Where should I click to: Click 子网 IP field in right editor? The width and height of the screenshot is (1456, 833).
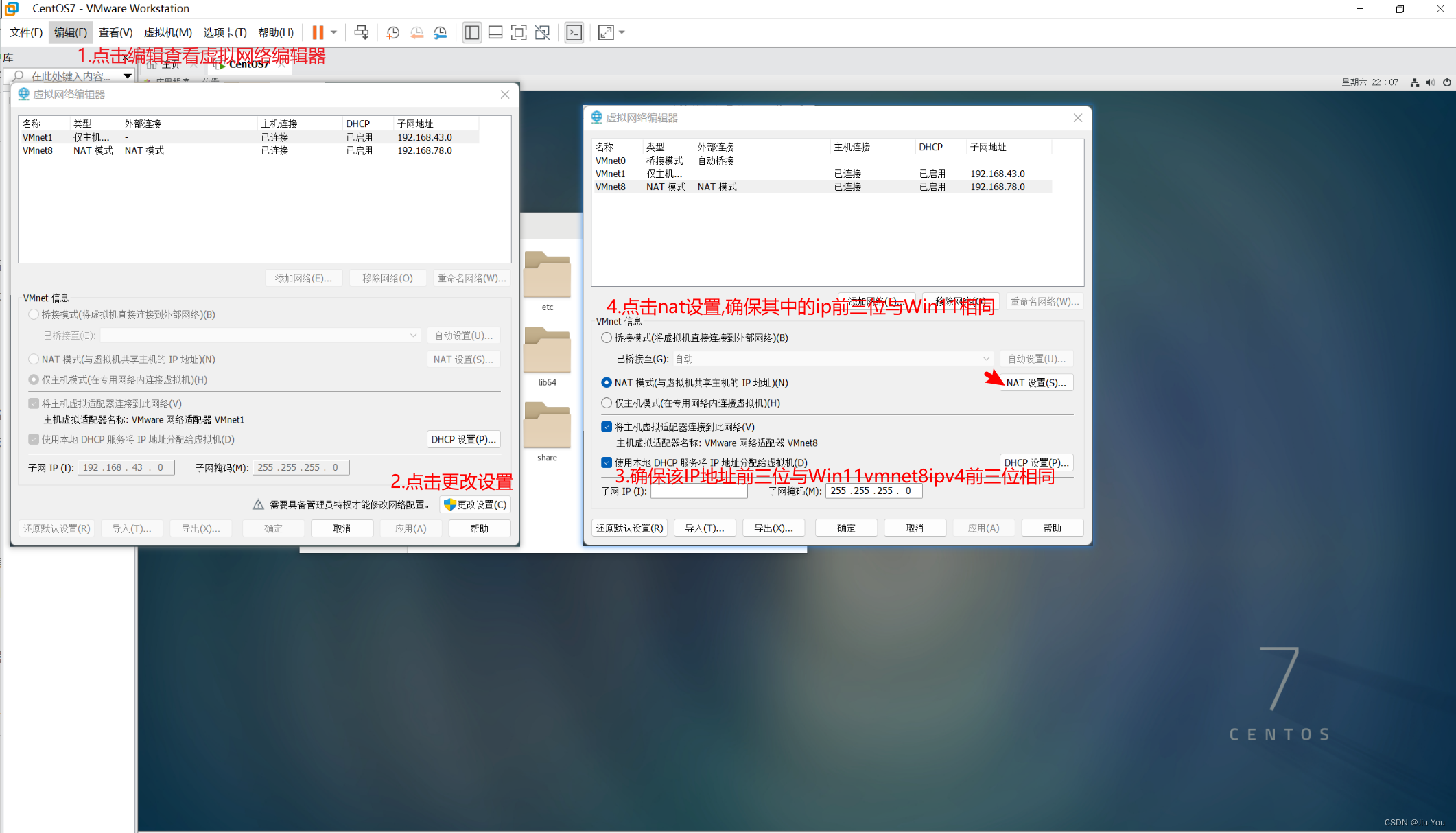[698, 491]
